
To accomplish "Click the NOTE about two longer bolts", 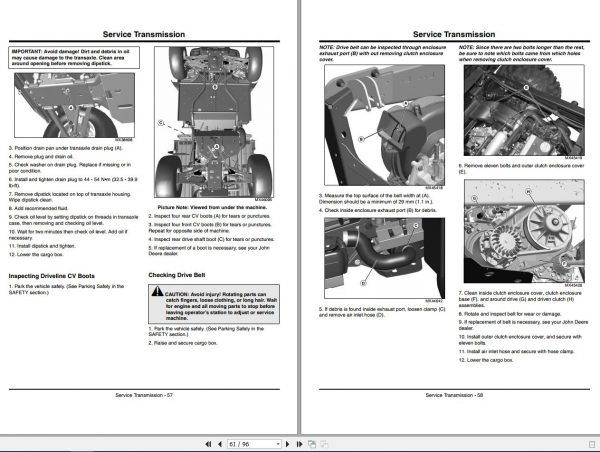I will pyautogui.click(x=522, y=53).
